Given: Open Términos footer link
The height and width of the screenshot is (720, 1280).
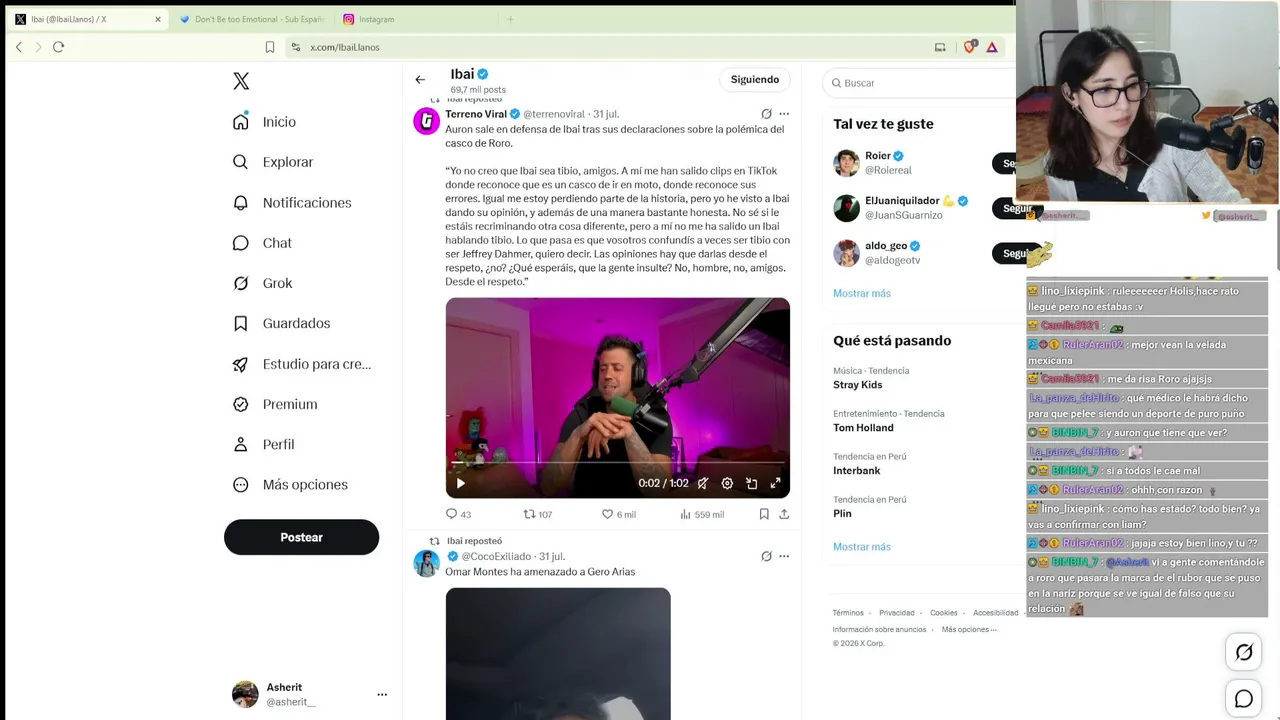Looking at the screenshot, I should [848, 613].
